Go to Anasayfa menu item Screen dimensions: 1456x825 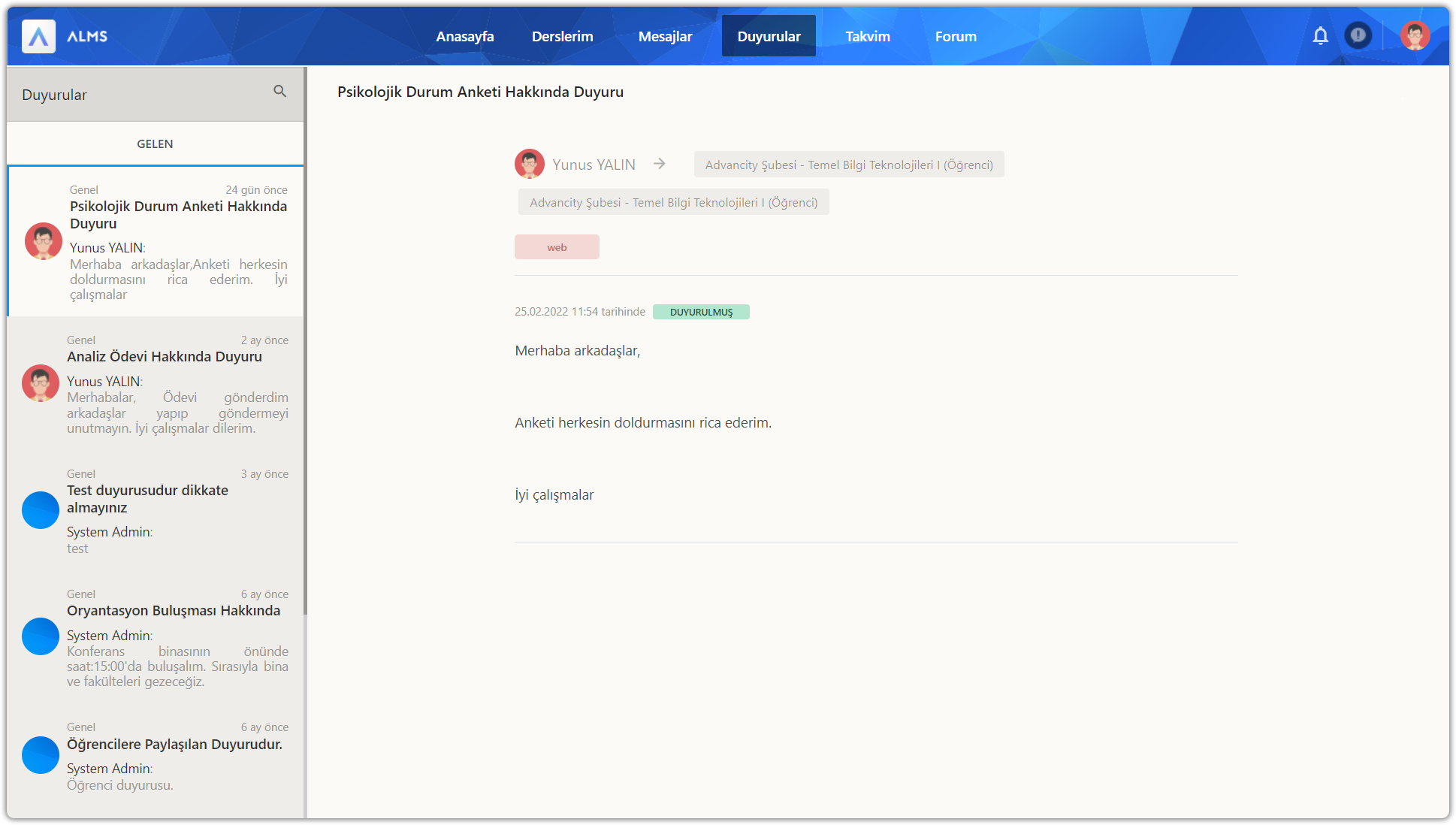click(x=464, y=36)
